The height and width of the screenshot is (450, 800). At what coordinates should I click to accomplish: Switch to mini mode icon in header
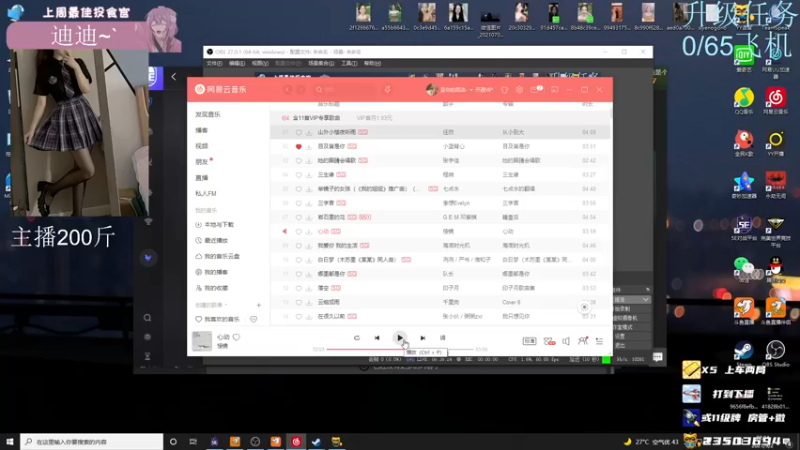(555, 90)
